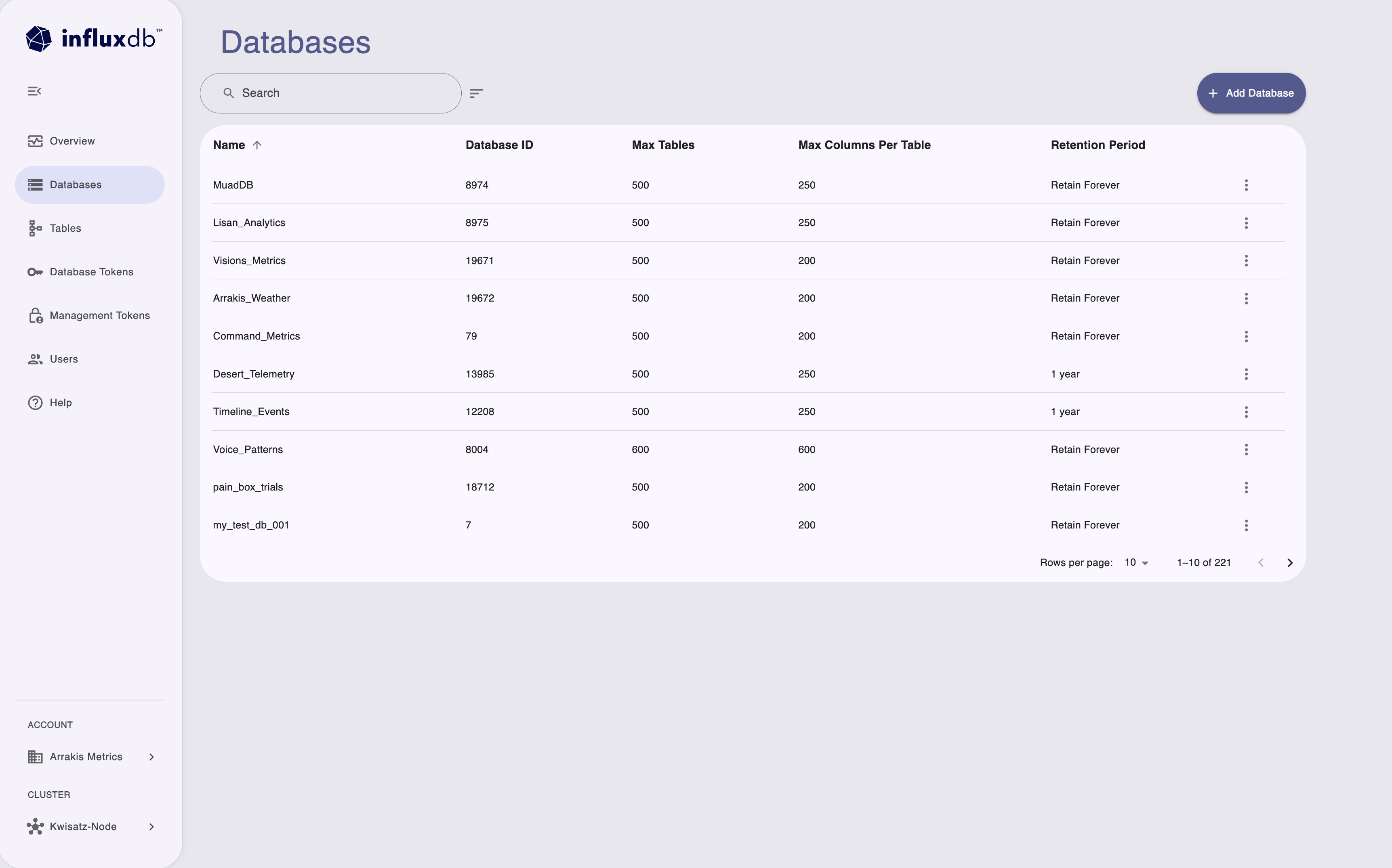Toggle Name sort arrow icon
Viewport: 1392px width, 868px height.
click(257, 145)
